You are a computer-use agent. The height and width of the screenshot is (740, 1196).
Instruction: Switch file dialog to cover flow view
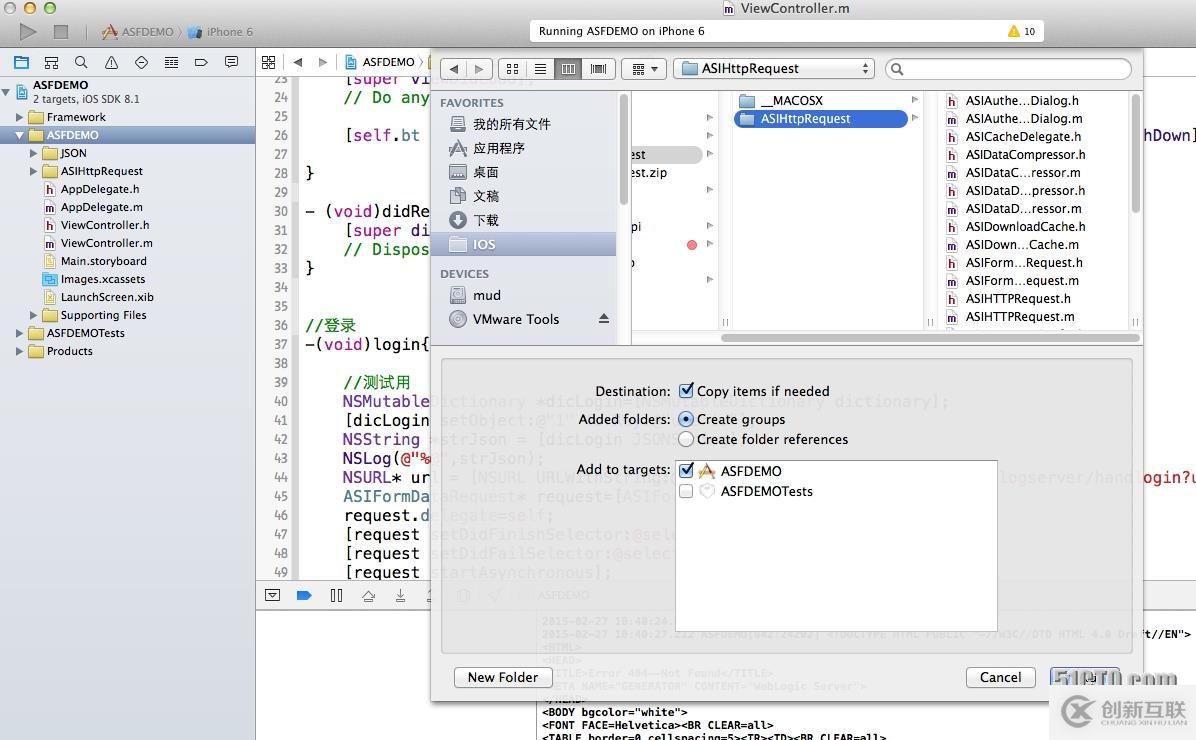[x=599, y=69]
